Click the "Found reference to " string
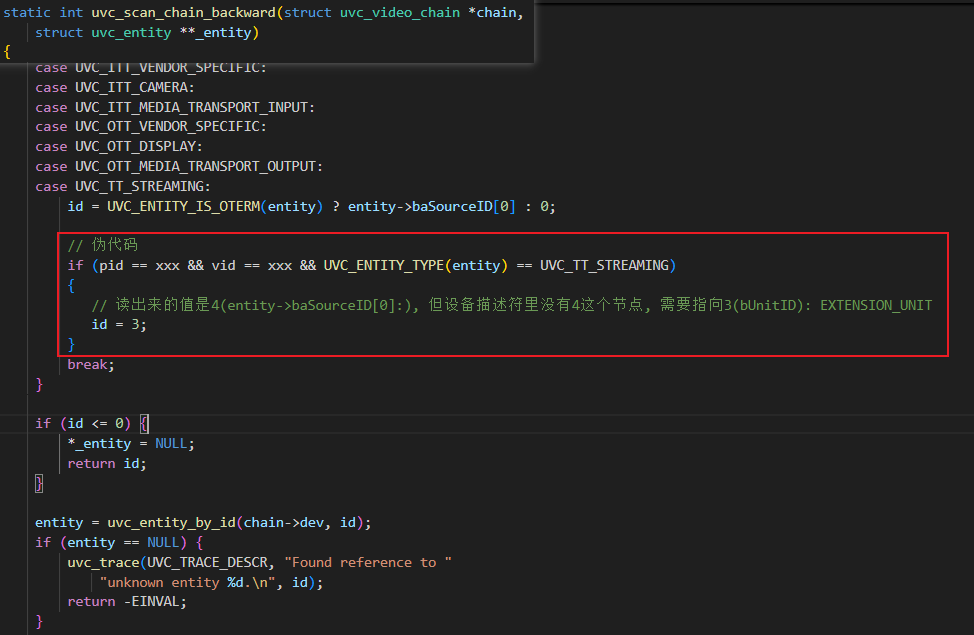The image size is (974, 635). (x=368, y=562)
